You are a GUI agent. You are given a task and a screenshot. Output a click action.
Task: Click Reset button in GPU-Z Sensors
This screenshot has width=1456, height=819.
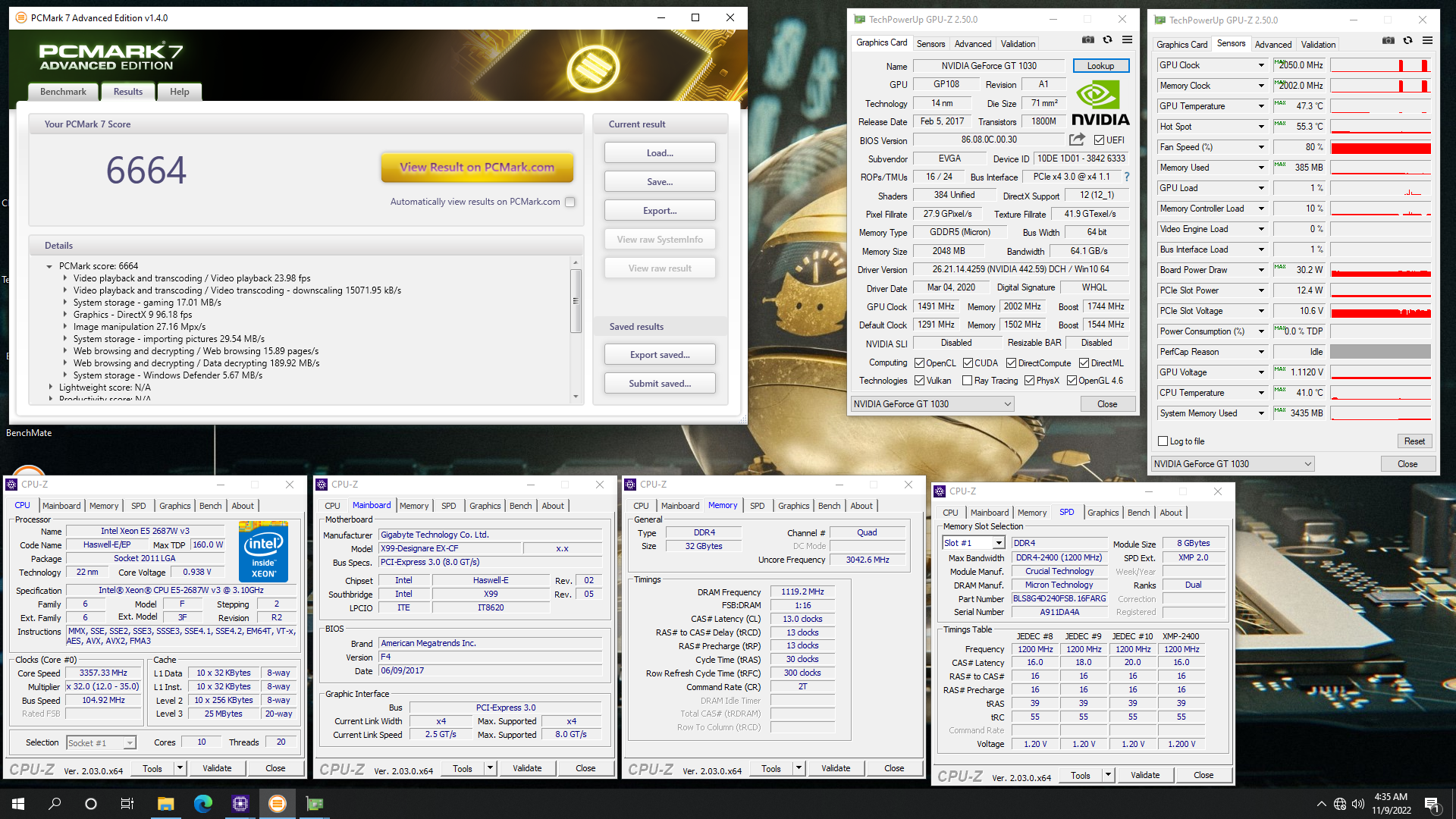[1414, 441]
